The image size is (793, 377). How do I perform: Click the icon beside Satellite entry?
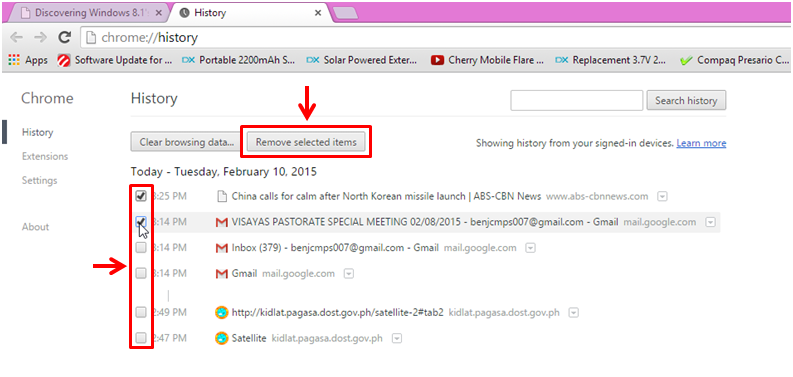point(221,338)
